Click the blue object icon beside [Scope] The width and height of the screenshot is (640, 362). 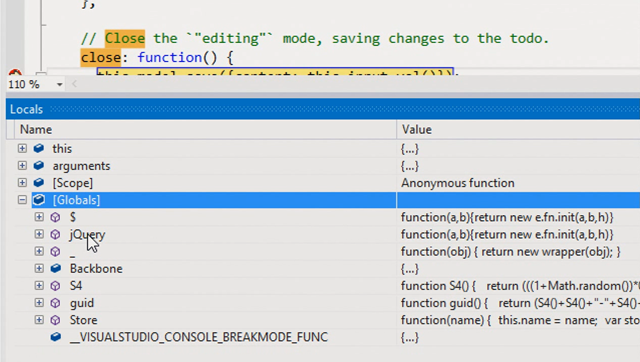[x=39, y=183]
